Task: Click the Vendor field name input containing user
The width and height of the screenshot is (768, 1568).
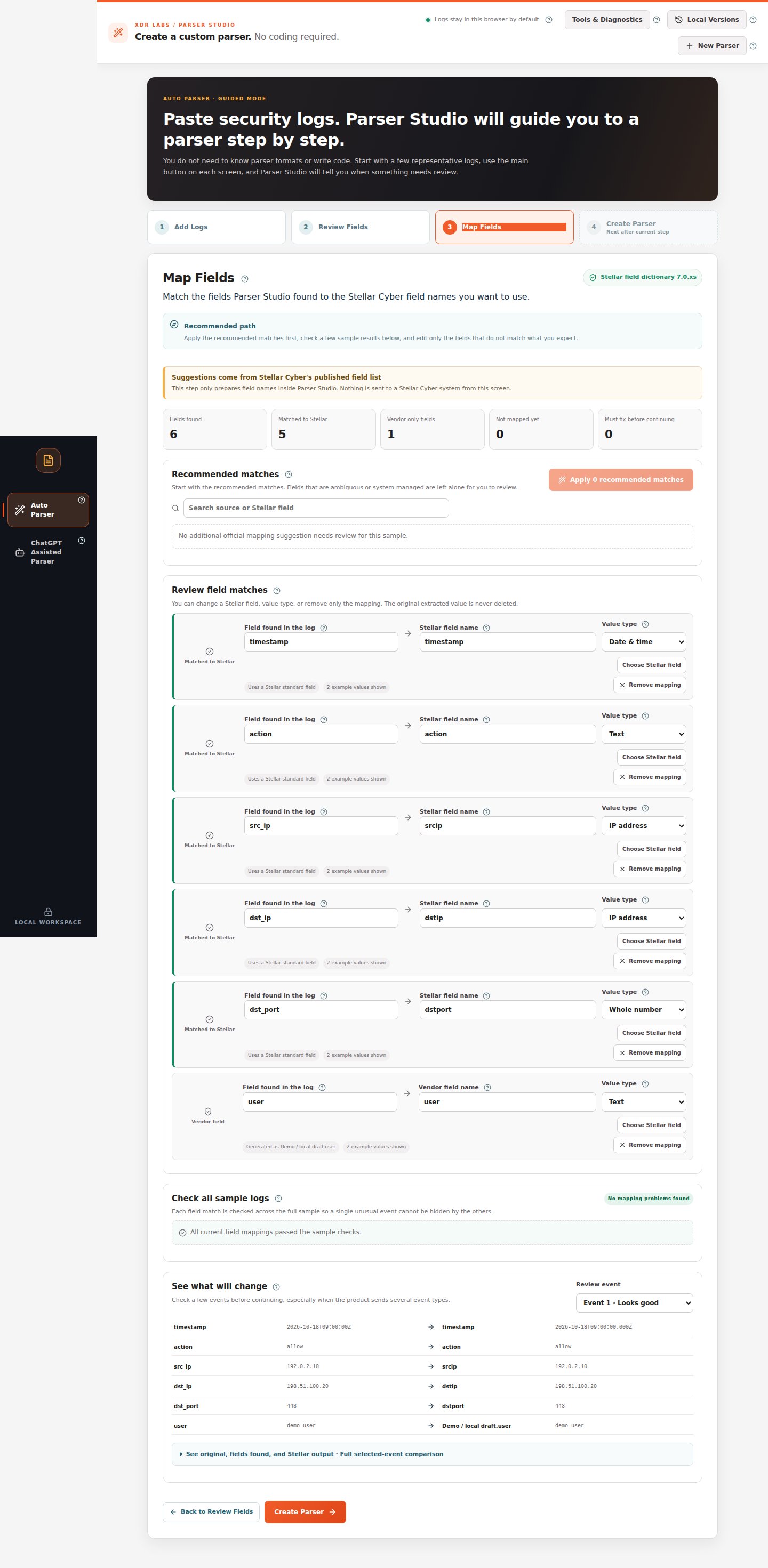Action: pyautogui.click(x=507, y=1101)
